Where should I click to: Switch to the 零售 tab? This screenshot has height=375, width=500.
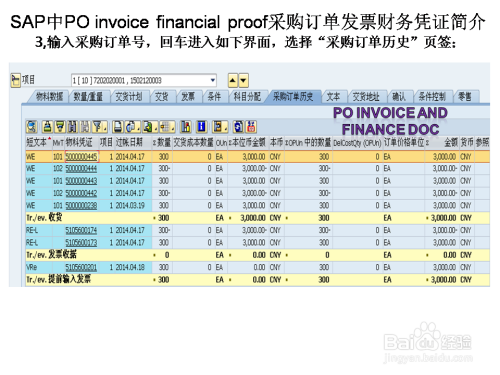[x=465, y=97]
